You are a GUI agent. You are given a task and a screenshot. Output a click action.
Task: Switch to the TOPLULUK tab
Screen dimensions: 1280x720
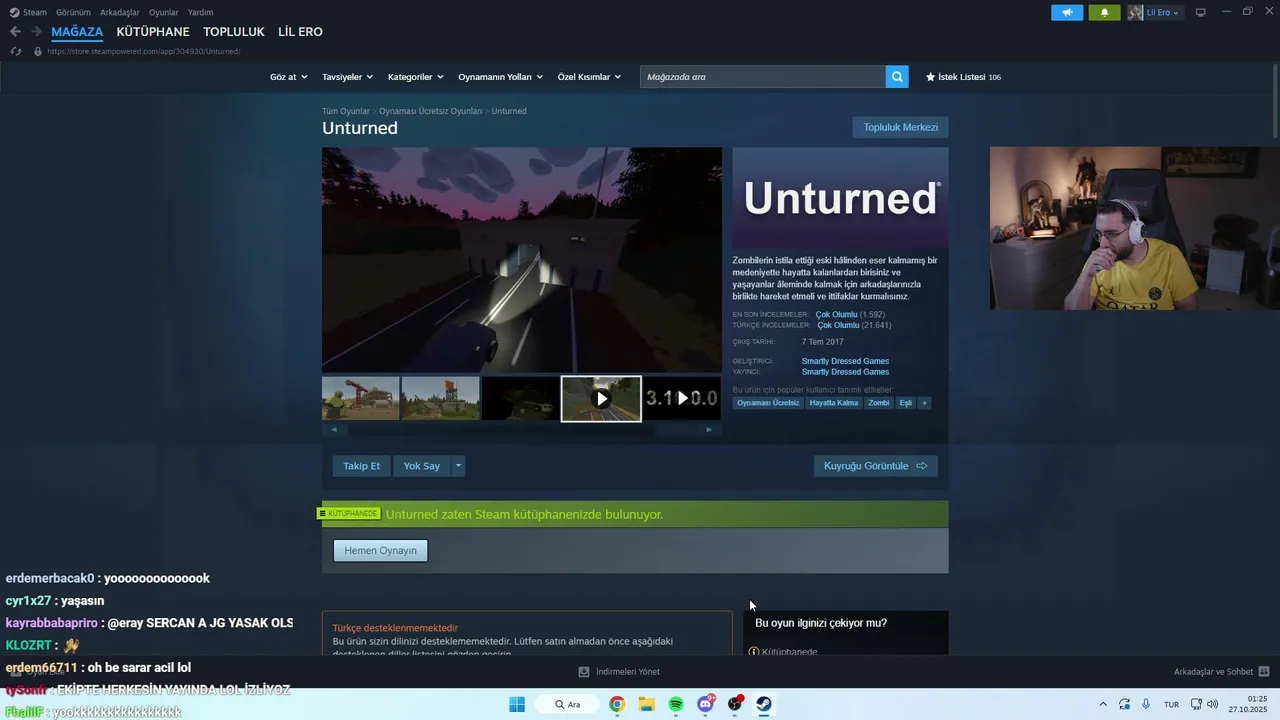[234, 32]
